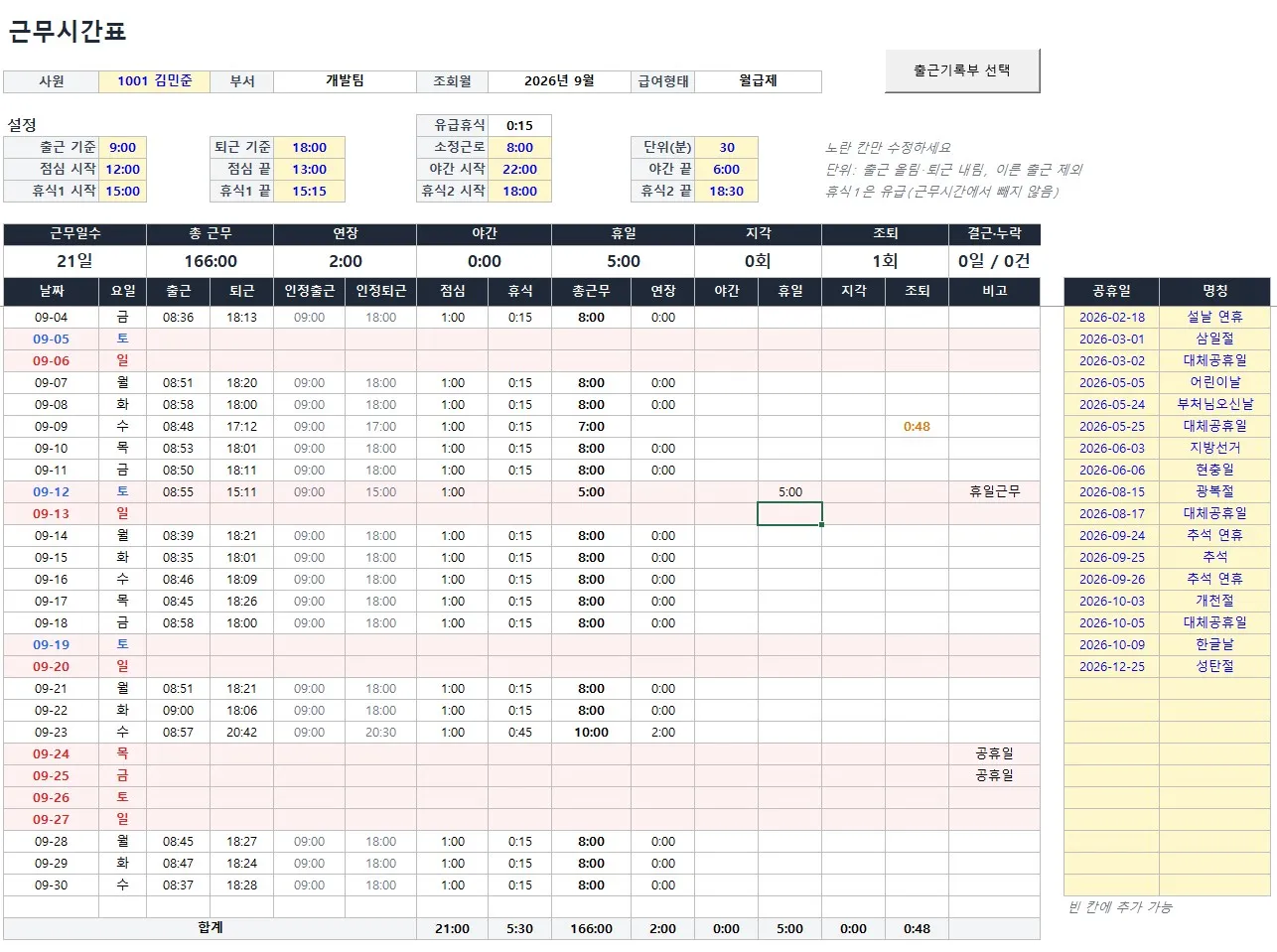
Task: Select the 인정출근 column header
Action: (x=310, y=291)
